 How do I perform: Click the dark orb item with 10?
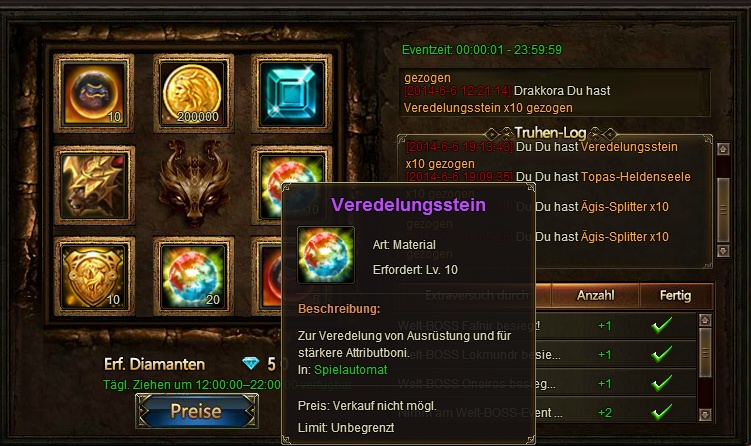(x=94, y=93)
